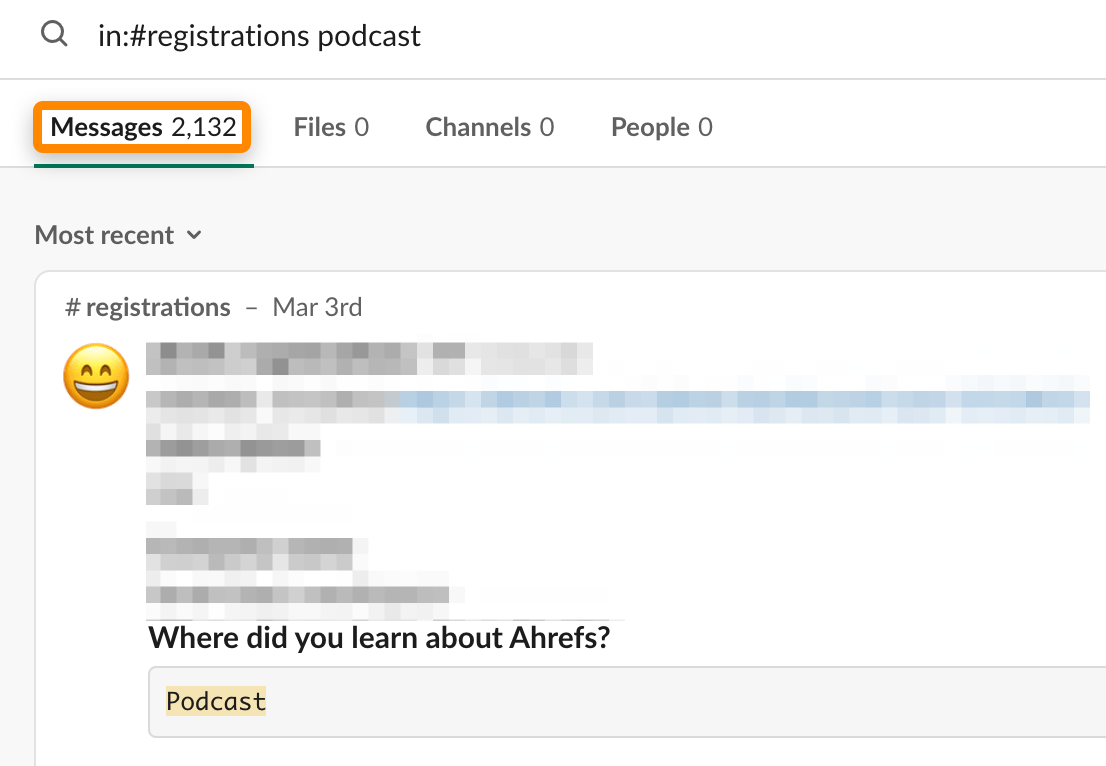This screenshot has height=766, width=1106.
Task: Click the chevron beside Most recent
Action: [x=194, y=235]
